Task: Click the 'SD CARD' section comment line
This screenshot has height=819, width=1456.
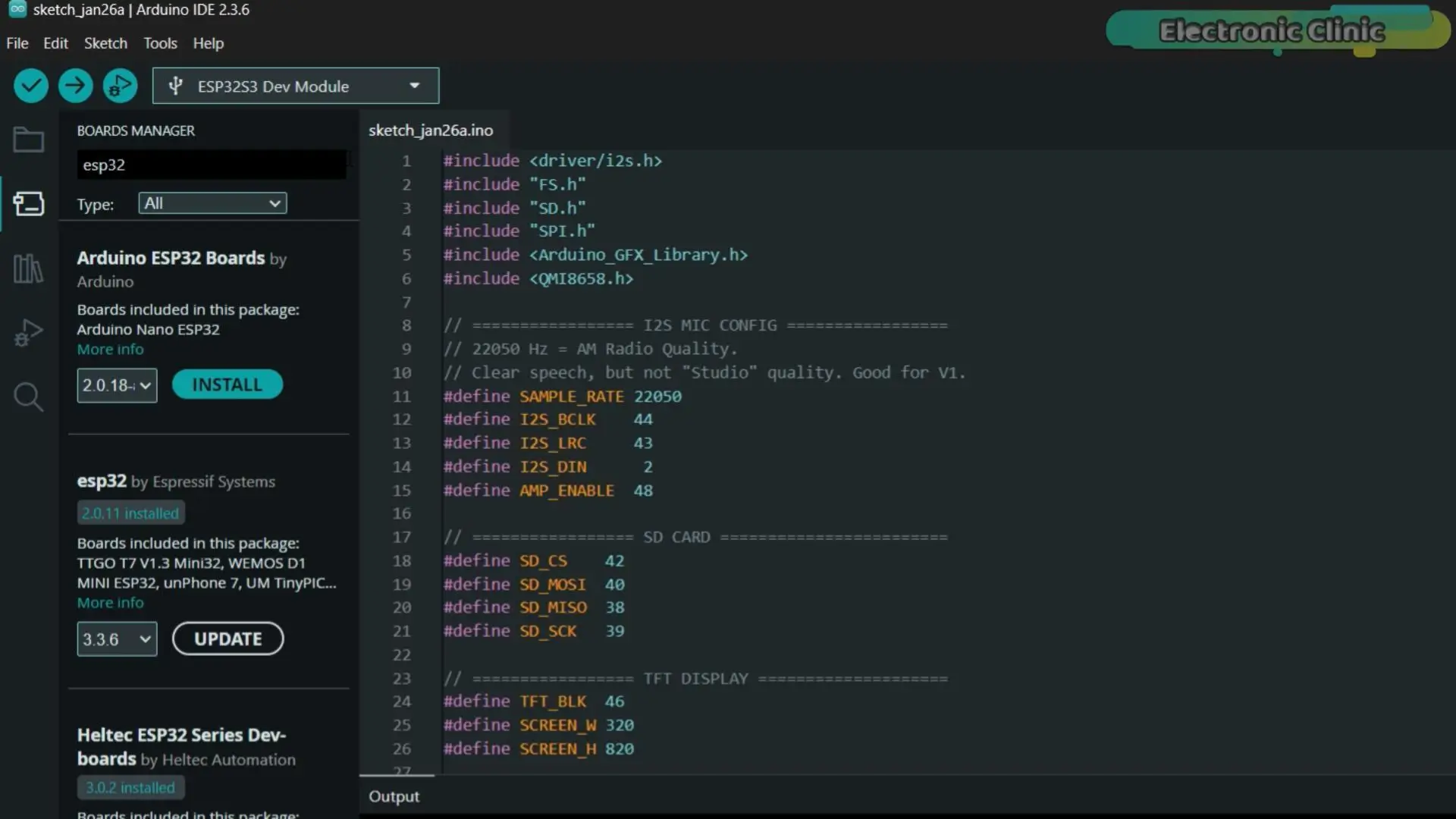Action: pyautogui.click(x=695, y=537)
